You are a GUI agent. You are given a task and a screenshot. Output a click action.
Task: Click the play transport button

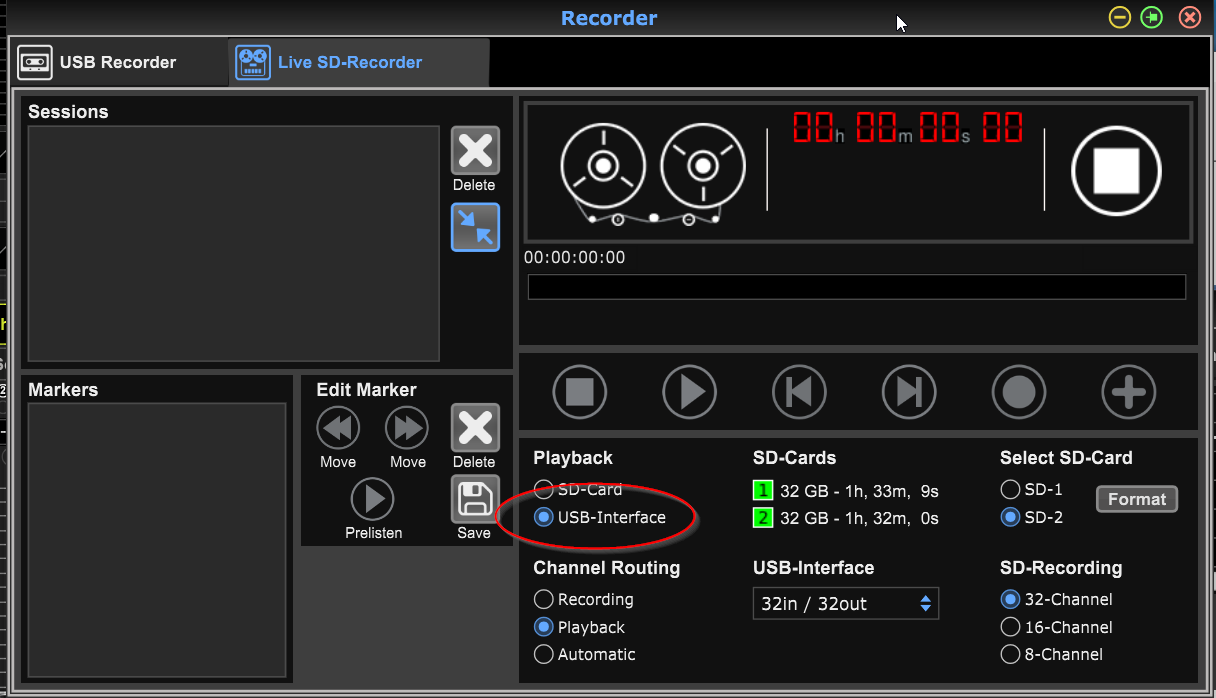690,391
